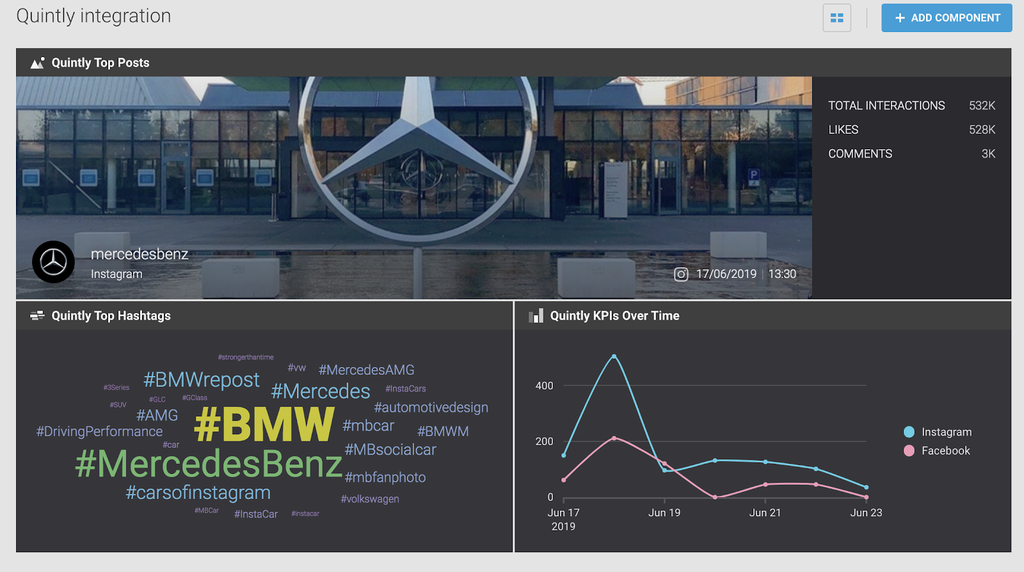
Task: Click the Quintly Top Posts panel icon
Action: pos(37,63)
